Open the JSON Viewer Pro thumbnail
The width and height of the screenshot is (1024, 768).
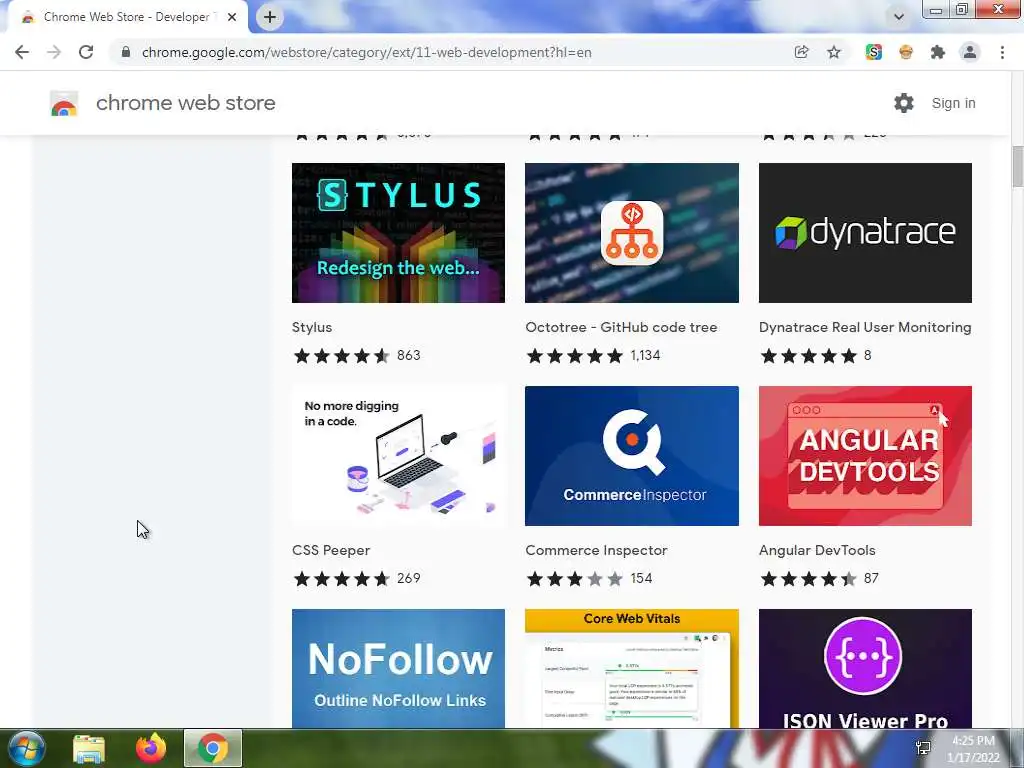tap(865, 669)
